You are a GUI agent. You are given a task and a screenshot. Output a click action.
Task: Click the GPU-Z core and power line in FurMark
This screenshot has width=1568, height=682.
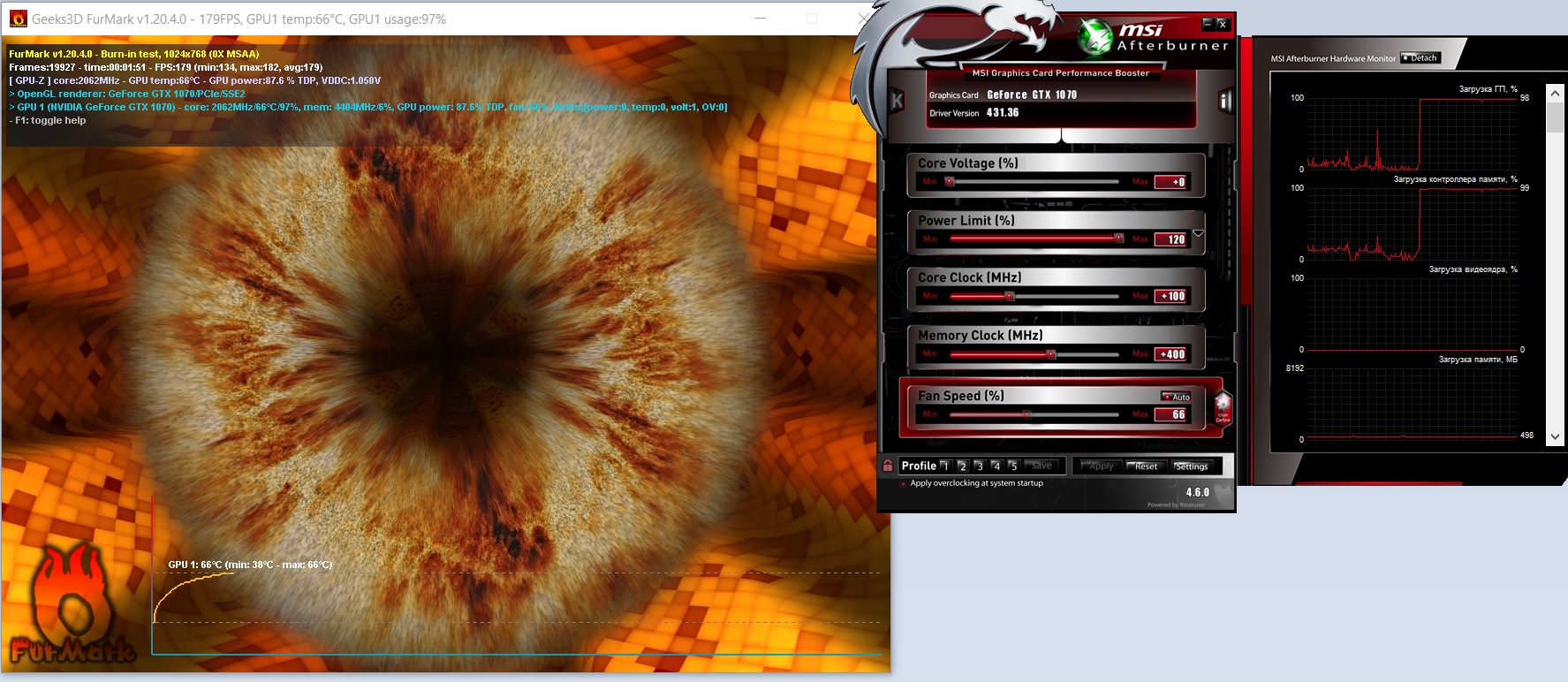pyautogui.click(x=195, y=80)
